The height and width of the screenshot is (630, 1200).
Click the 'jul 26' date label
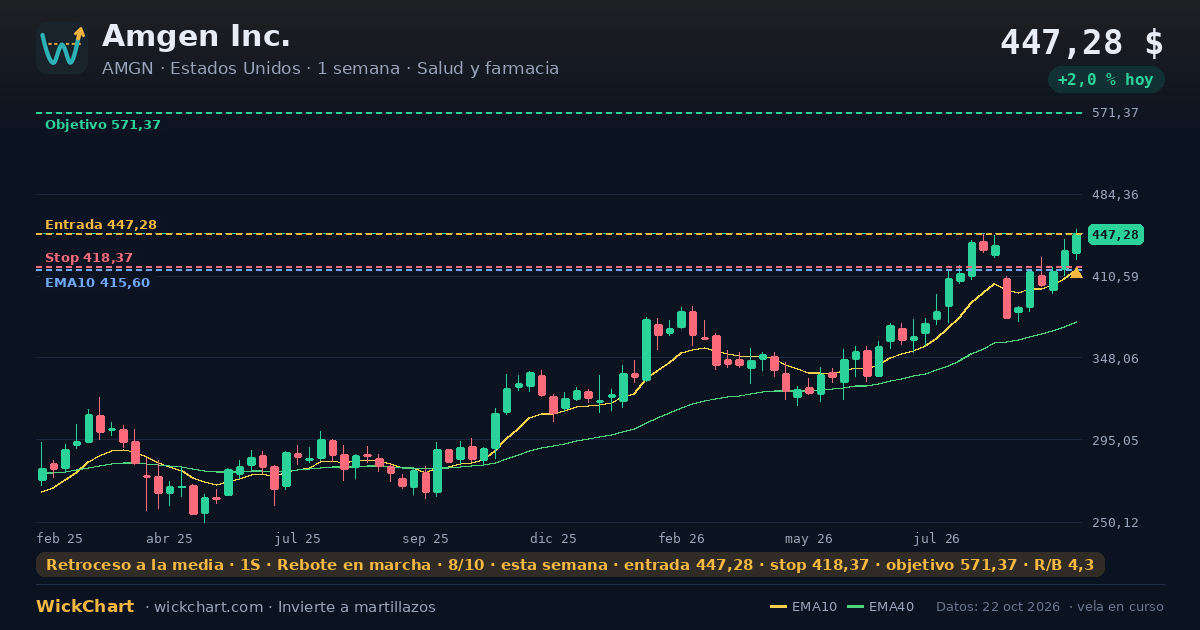point(938,538)
